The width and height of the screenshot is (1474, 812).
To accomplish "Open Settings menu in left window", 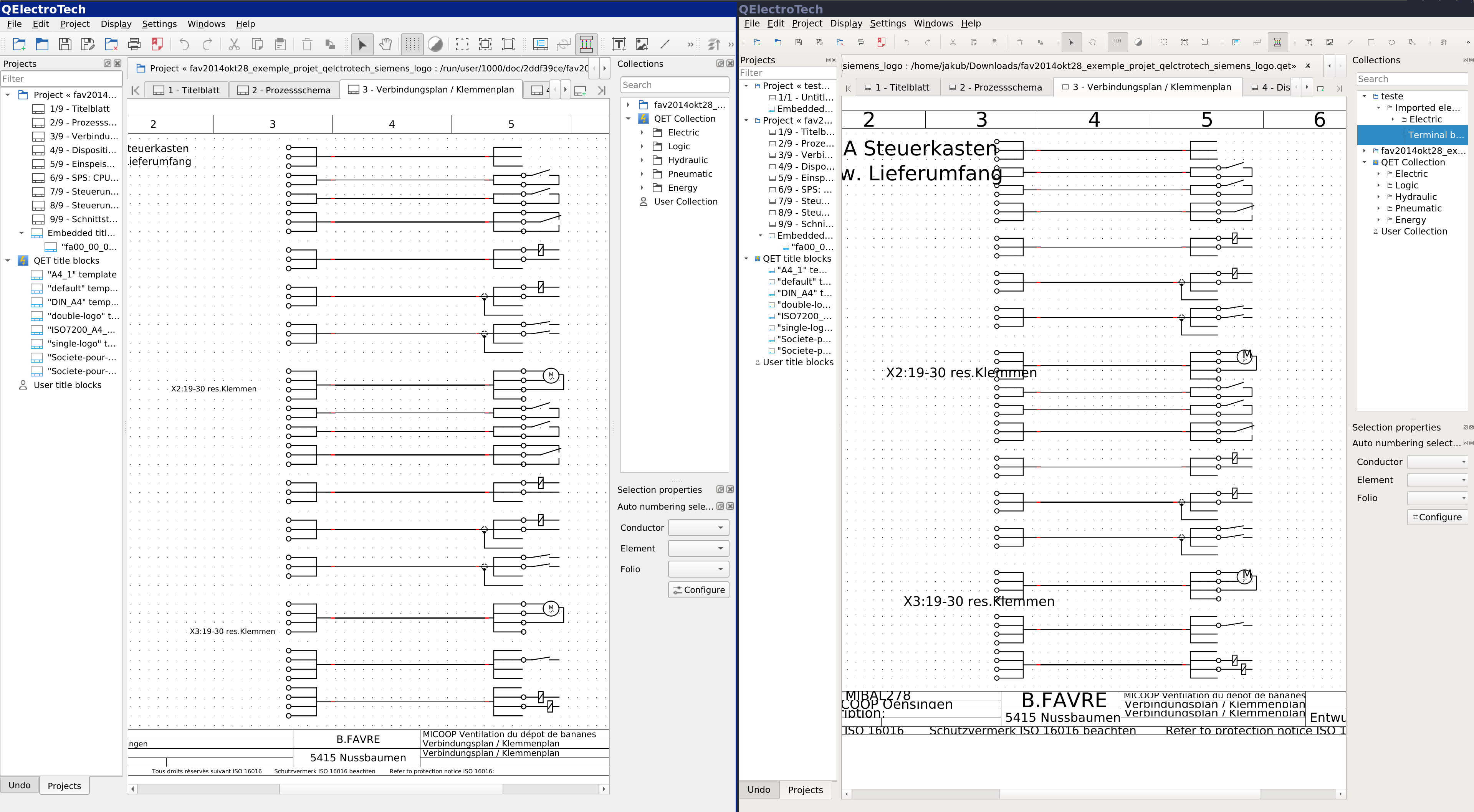I will click(x=159, y=24).
